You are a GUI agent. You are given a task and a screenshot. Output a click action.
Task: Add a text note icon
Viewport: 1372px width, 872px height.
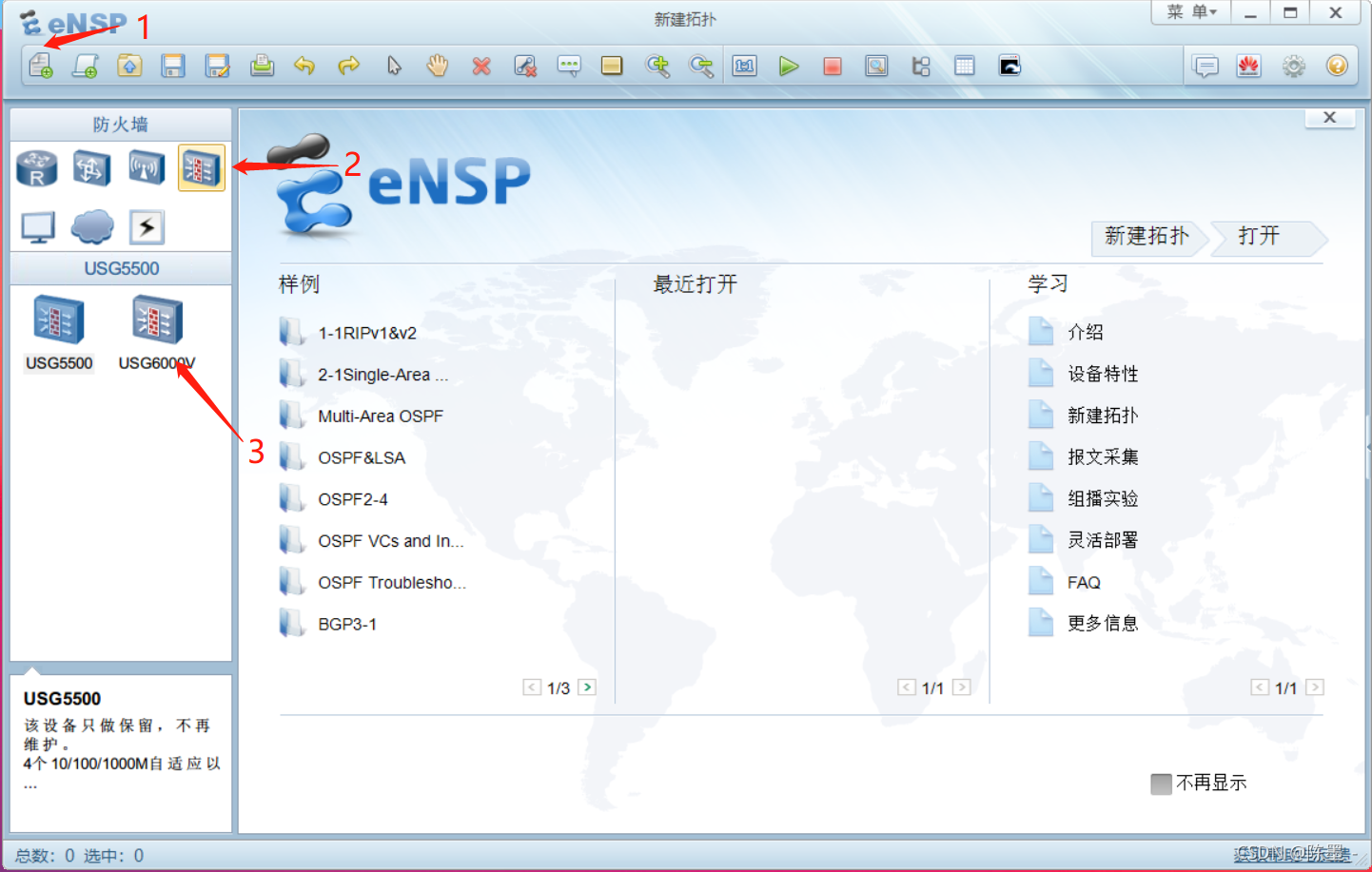(x=569, y=66)
